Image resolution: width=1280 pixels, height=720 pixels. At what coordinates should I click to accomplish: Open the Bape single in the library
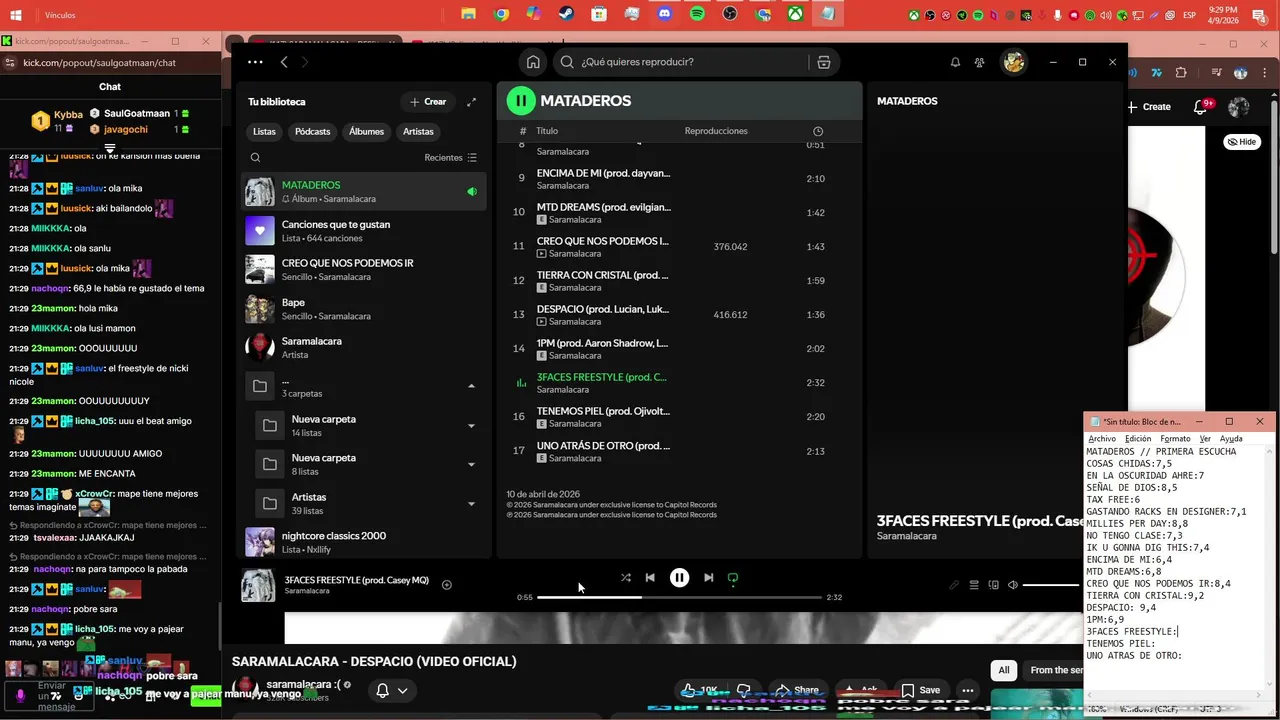(364, 309)
